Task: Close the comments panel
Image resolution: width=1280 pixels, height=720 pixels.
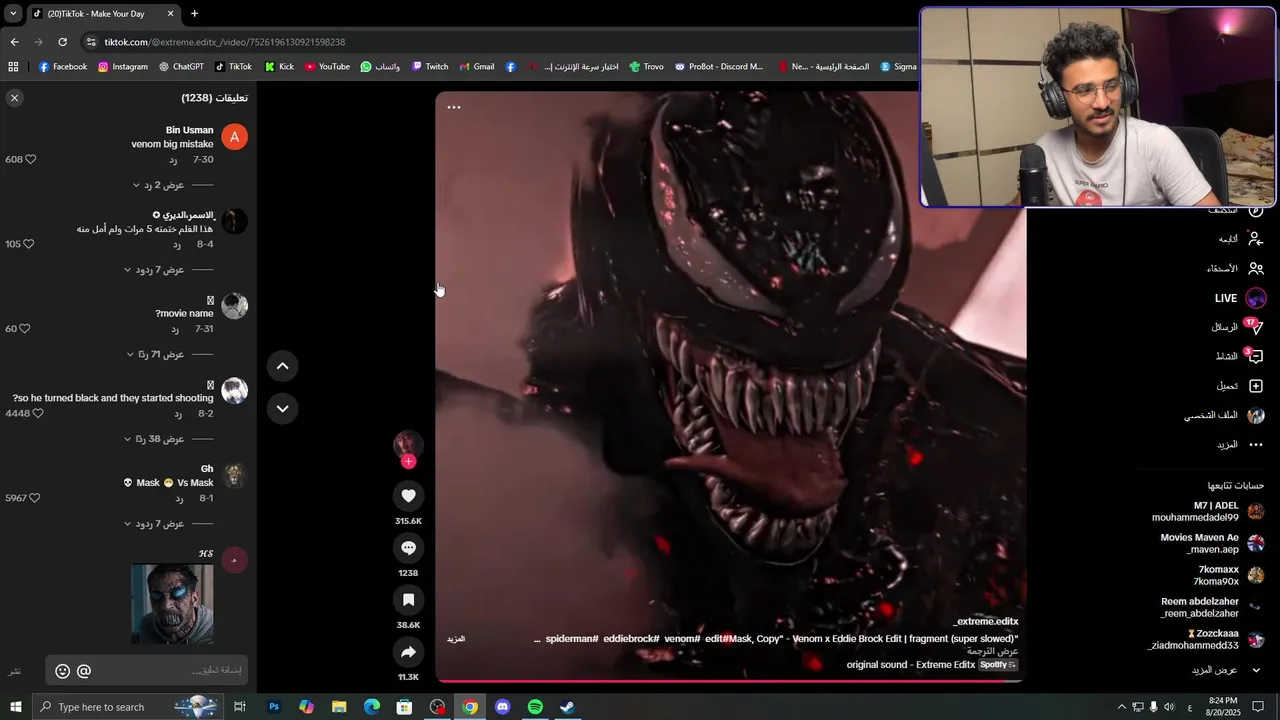Action: tap(14, 98)
